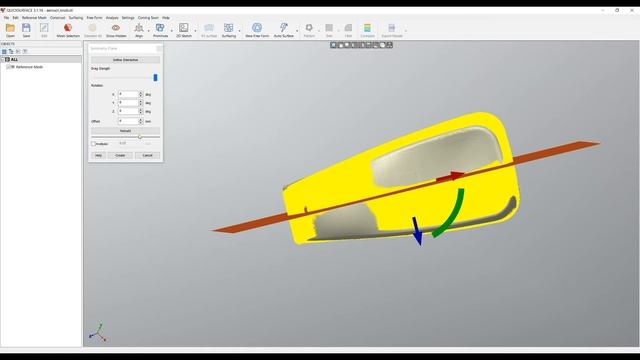Open the Edit menu
The height and width of the screenshot is (360, 640).
[x=16, y=18]
